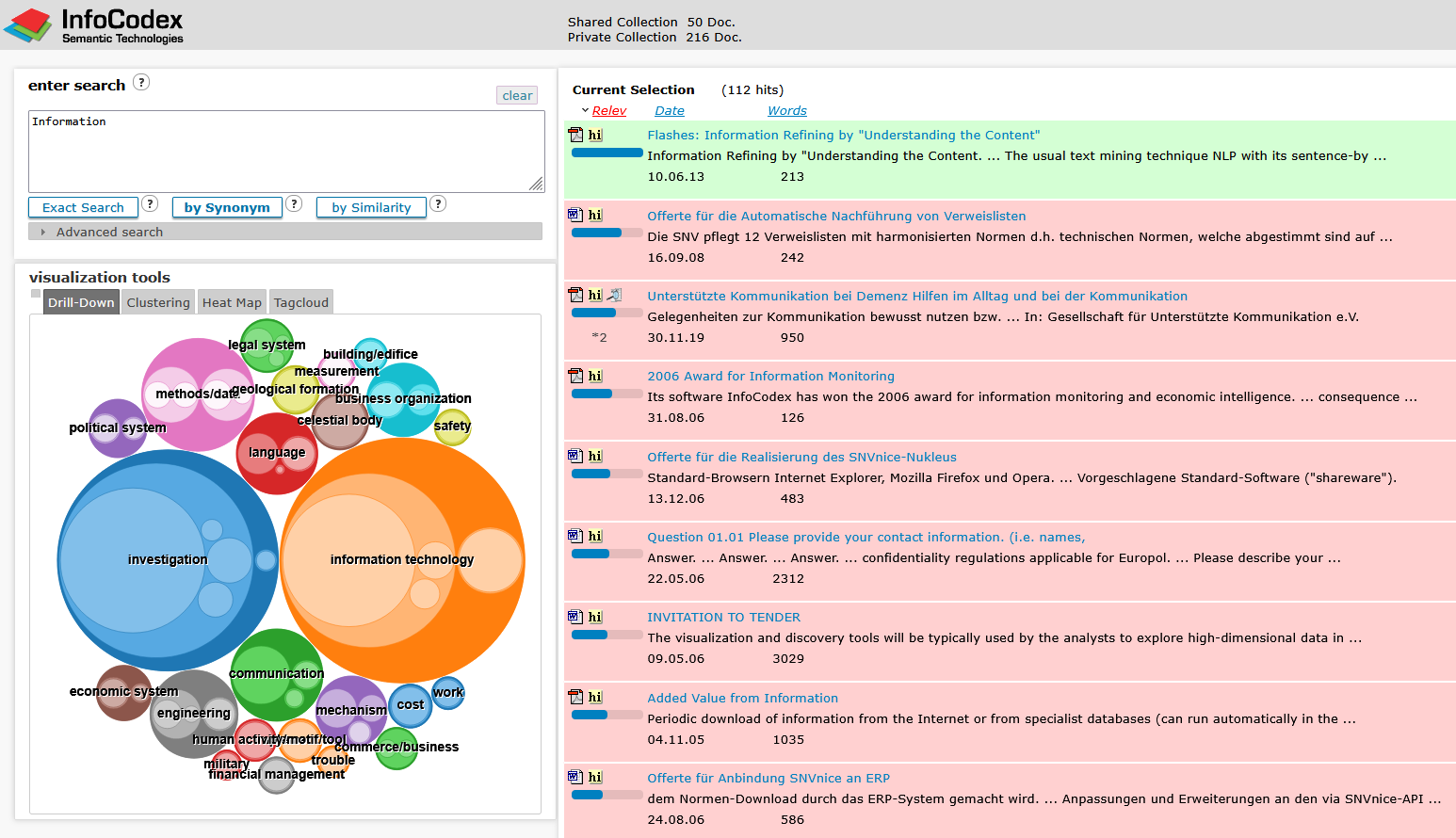The height and width of the screenshot is (838, 1456).
Task: Switch to the Clustering tab
Action: 158,302
